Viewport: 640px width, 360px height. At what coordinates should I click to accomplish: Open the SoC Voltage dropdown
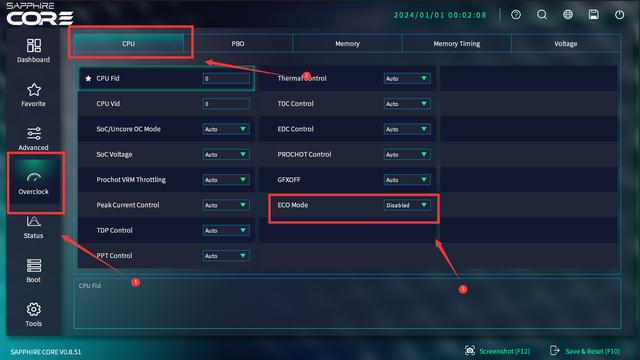point(226,155)
